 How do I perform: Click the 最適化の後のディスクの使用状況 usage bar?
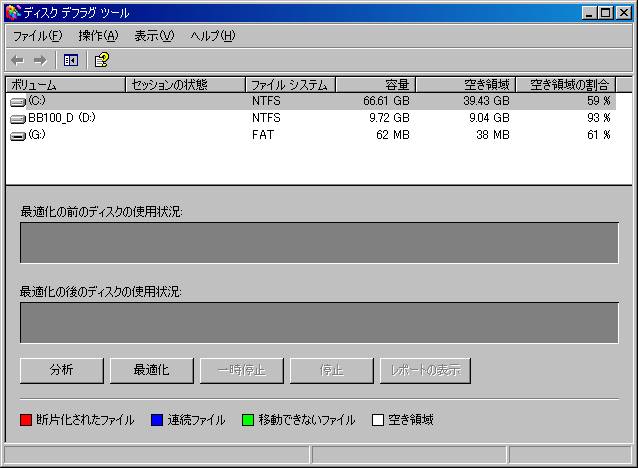point(319,323)
